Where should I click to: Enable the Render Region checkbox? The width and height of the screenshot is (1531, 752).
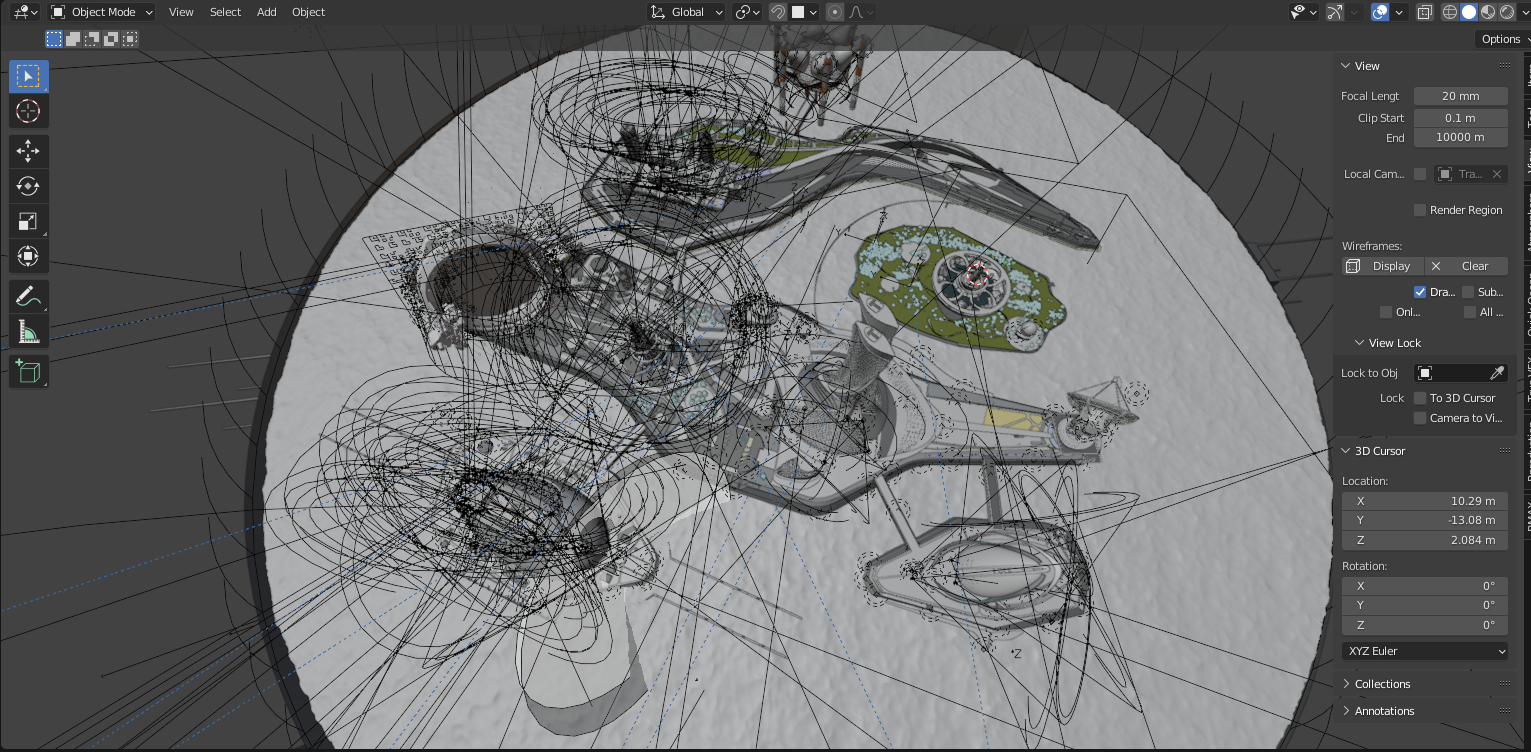tap(1419, 210)
